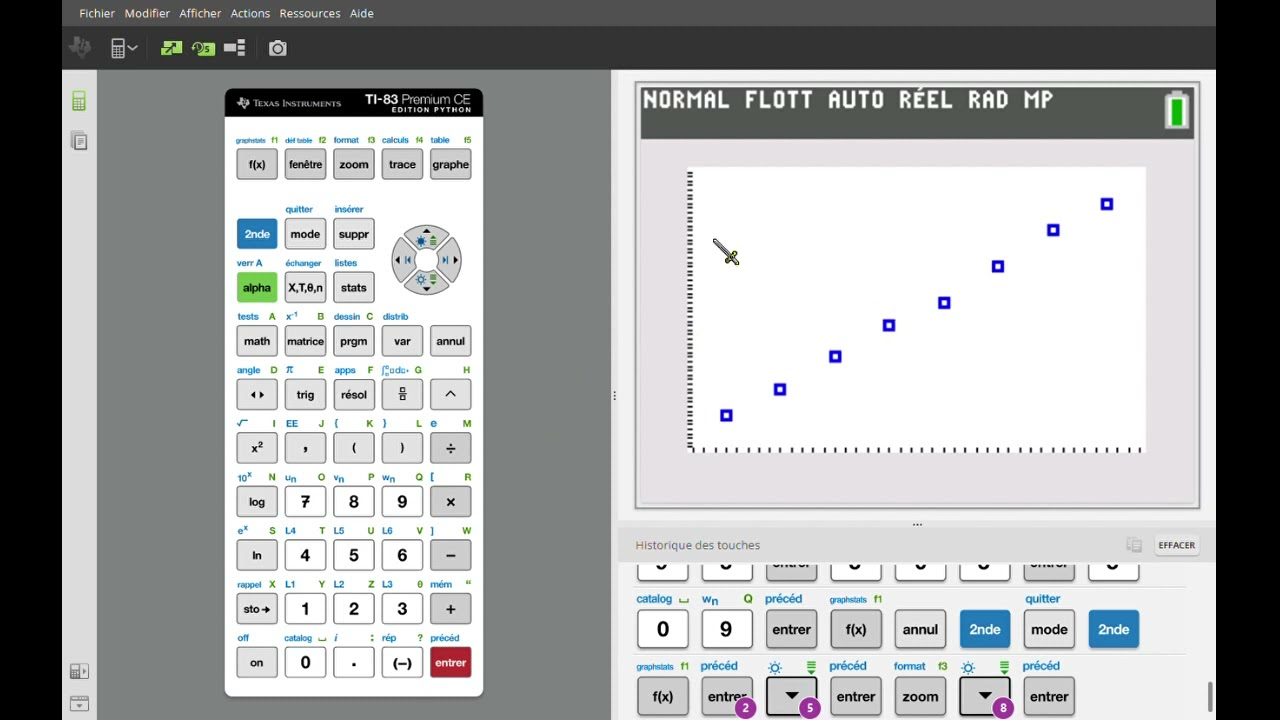Click the calculator's zoom key
The height and width of the screenshot is (720, 1280).
(354, 164)
